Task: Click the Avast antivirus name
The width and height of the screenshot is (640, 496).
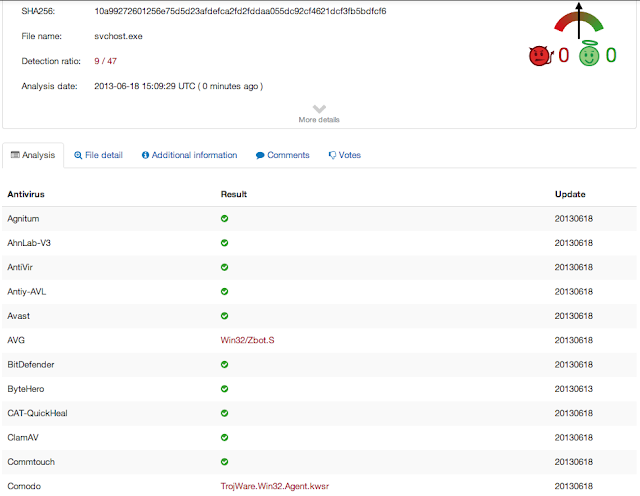Action: tap(18, 316)
